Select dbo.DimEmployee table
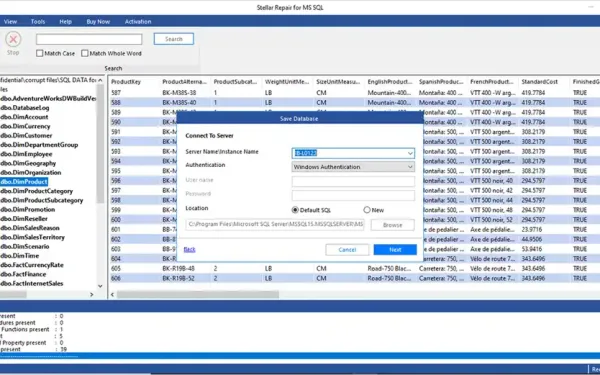 coord(26,154)
